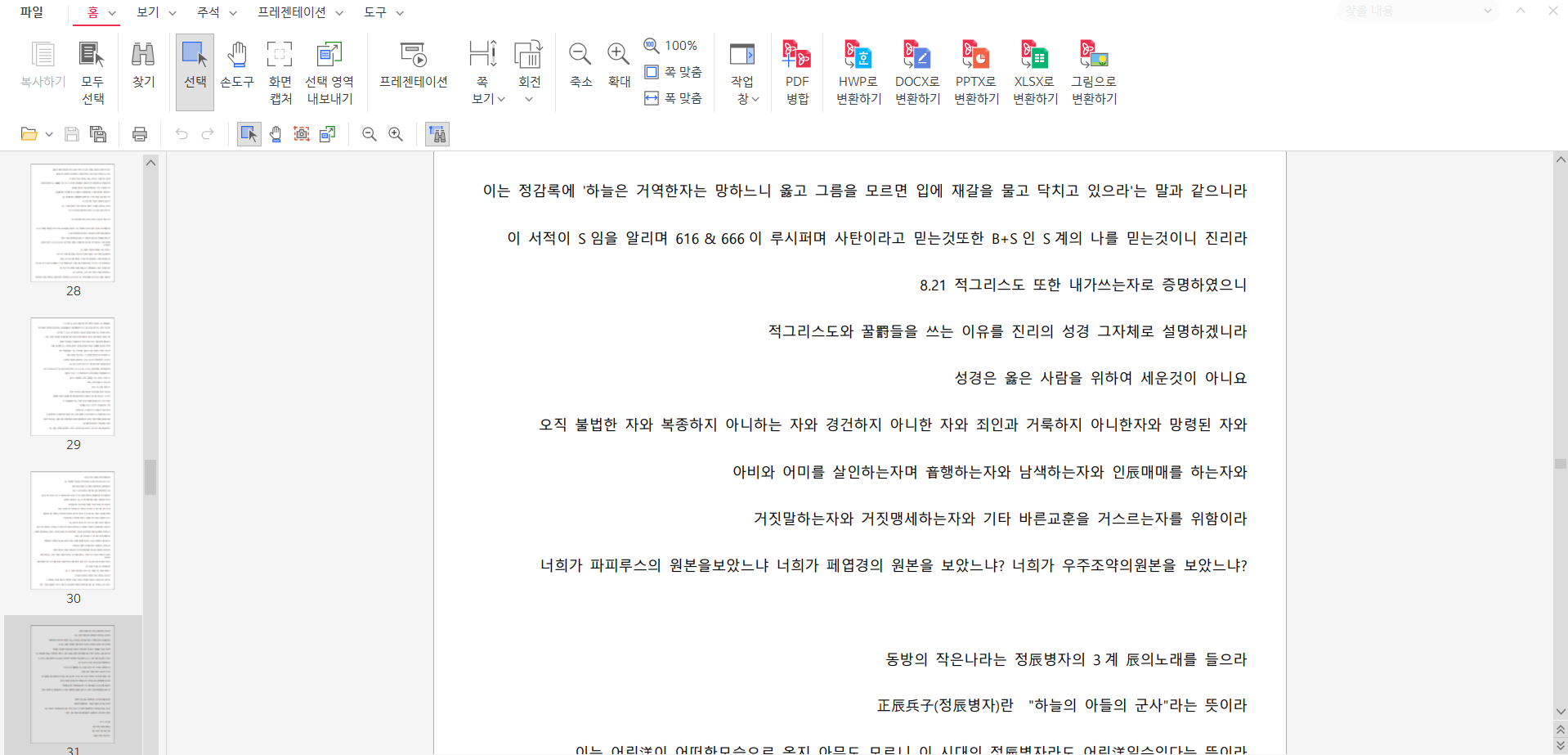
Task: Select page 29 thumbnail
Action: pyautogui.click(x=73, y=376)
